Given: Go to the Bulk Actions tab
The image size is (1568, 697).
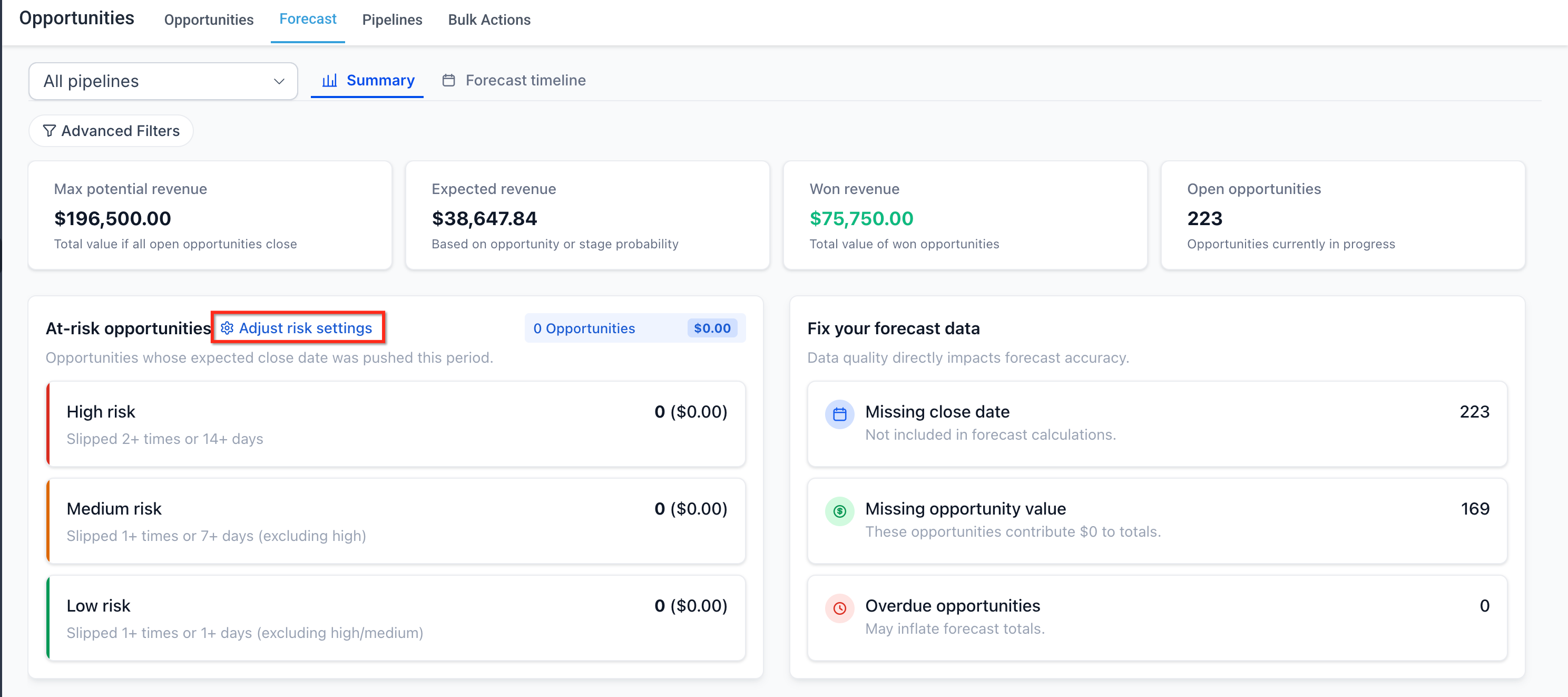Looking at the screenshot, I should pyautogui.click(x=489, y=20).
